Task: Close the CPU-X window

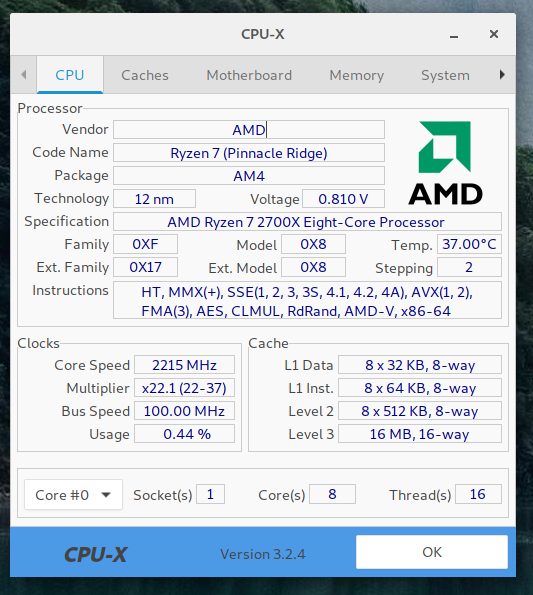Action: [x=494, y=34]
